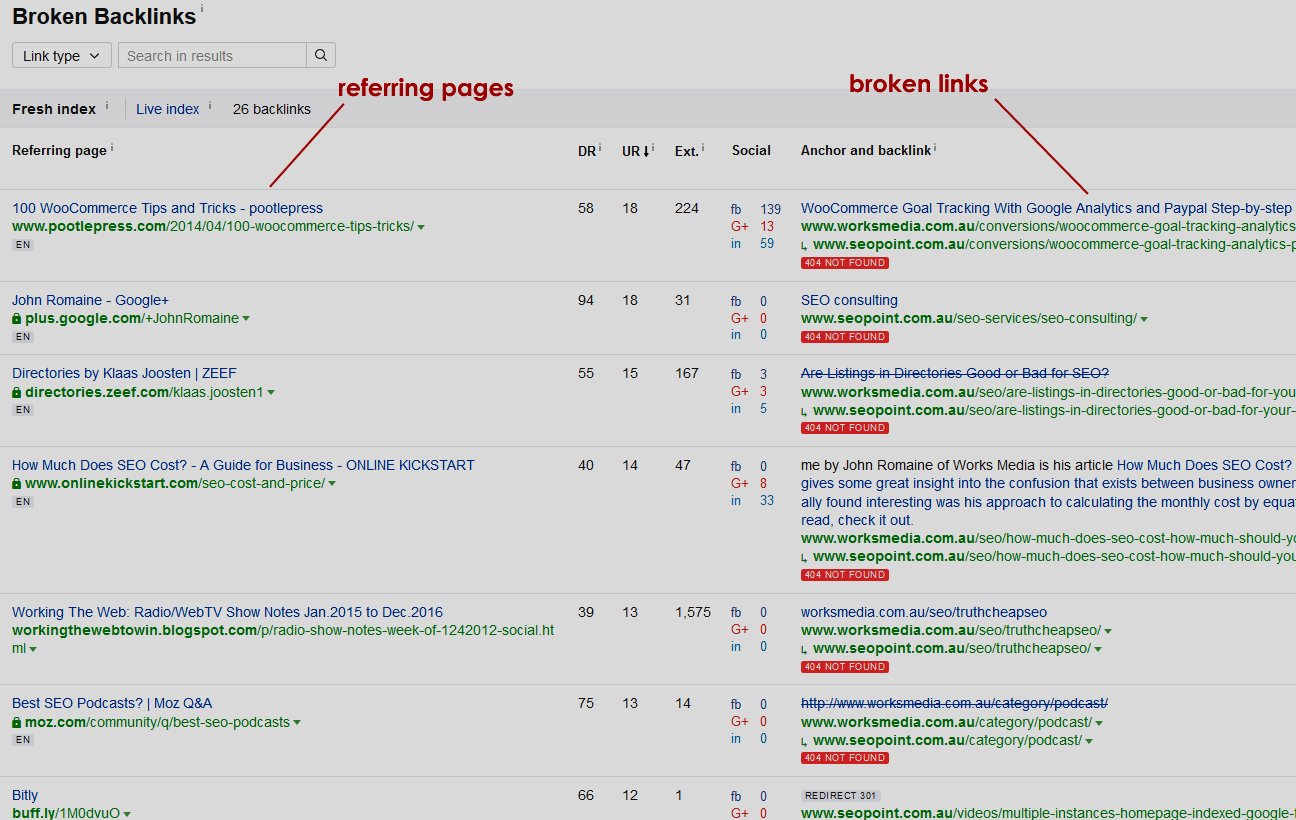Open How Much Does SEO Cost guide link
The width and height of the screenshot is (1296, 820).
243,466
